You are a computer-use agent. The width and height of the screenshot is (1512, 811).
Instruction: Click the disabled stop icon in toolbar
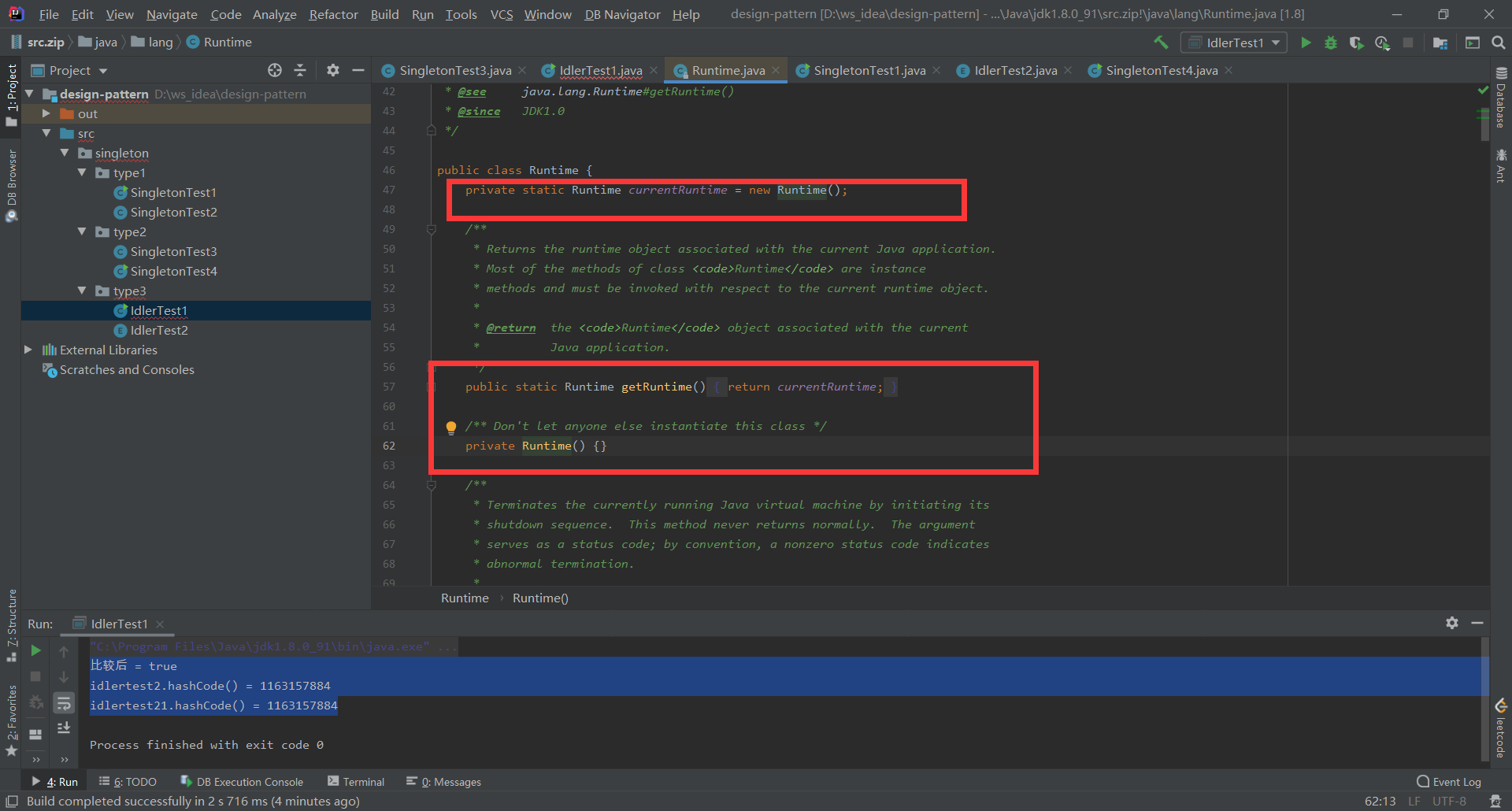tap(1408, 43)
